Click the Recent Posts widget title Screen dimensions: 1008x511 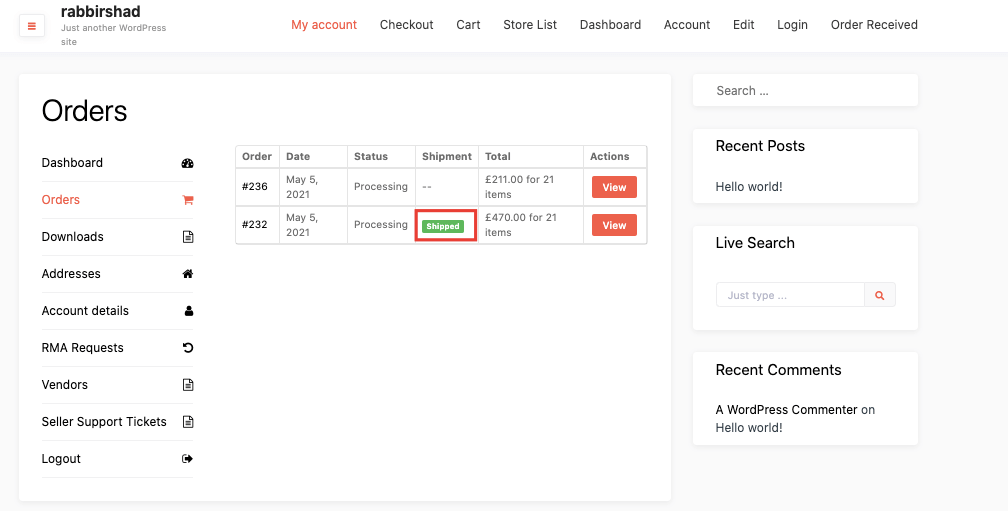pos(760,146)
